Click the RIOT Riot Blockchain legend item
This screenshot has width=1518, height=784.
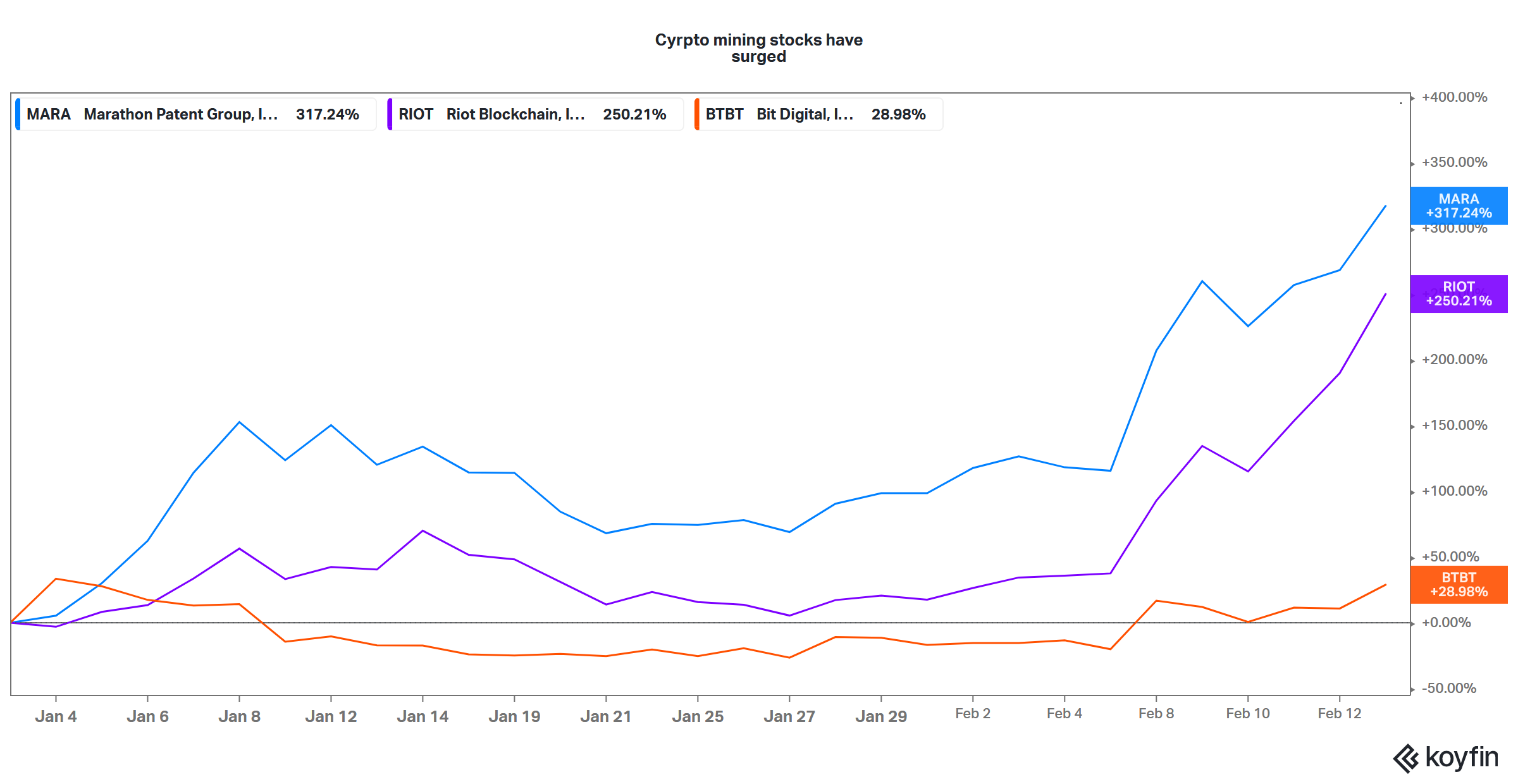[x=535, y=114]
